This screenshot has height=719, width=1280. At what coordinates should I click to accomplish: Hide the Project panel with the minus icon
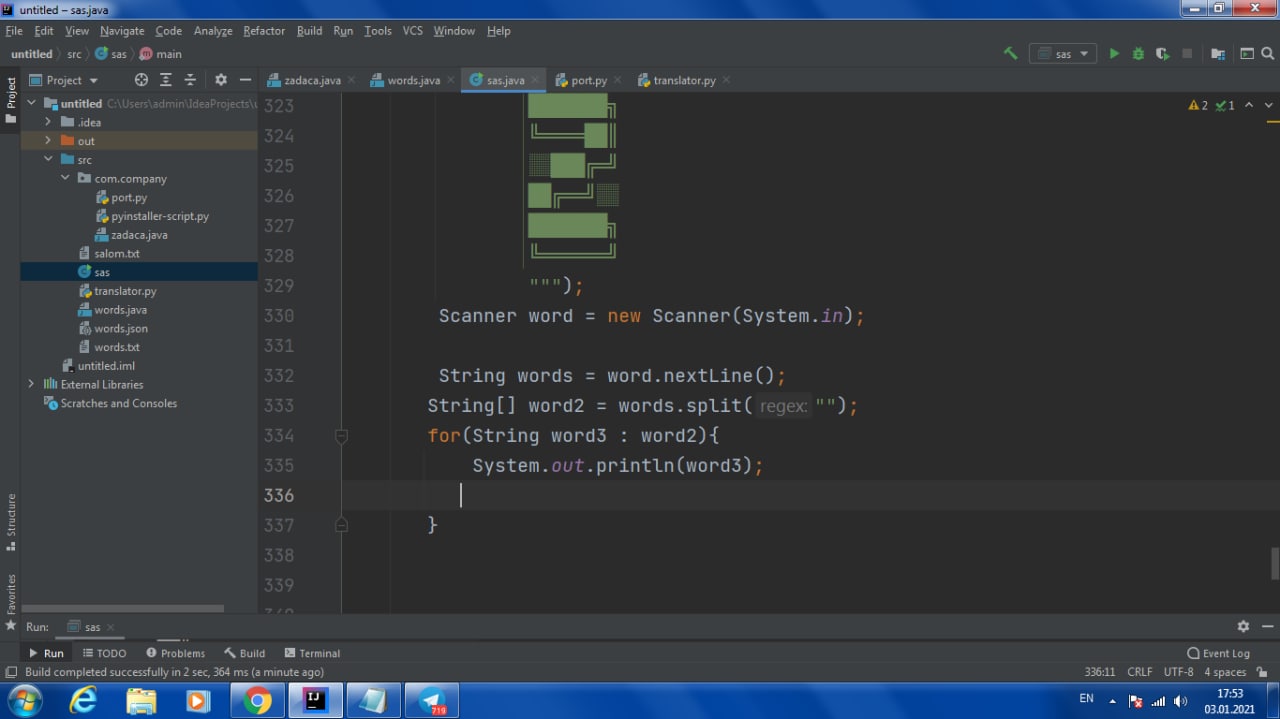point(245,80)
